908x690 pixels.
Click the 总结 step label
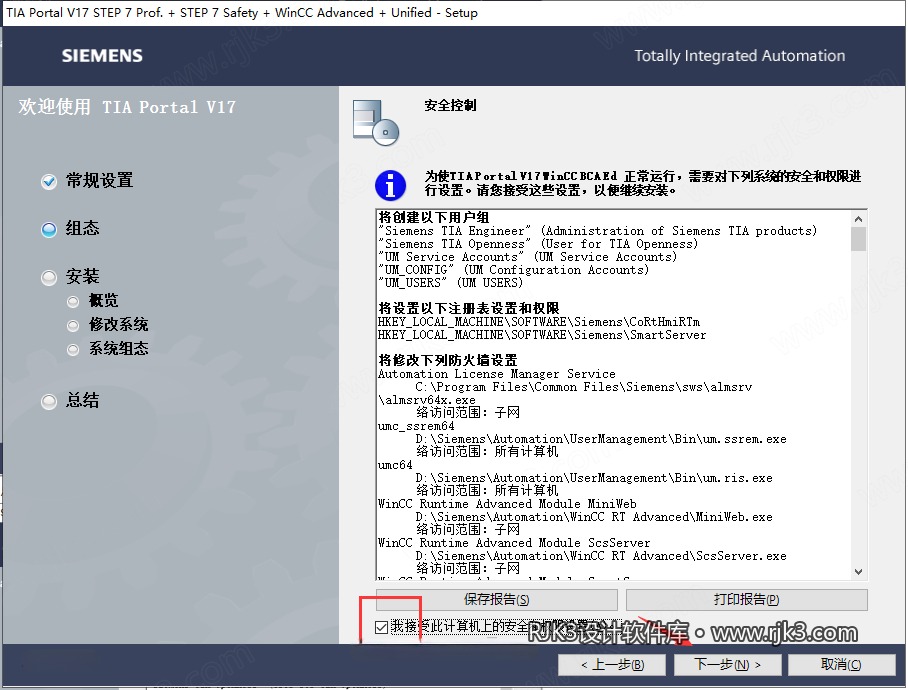(x=82, y=400)
